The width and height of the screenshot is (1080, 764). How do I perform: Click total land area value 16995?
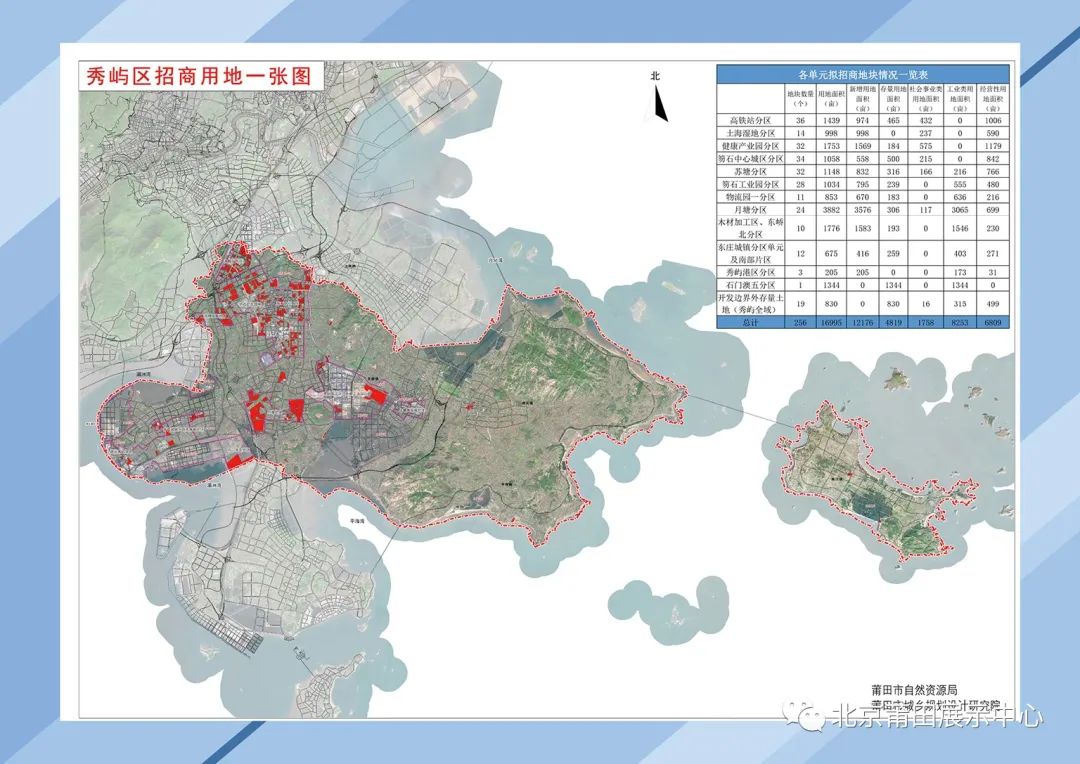tap(829, 323)
